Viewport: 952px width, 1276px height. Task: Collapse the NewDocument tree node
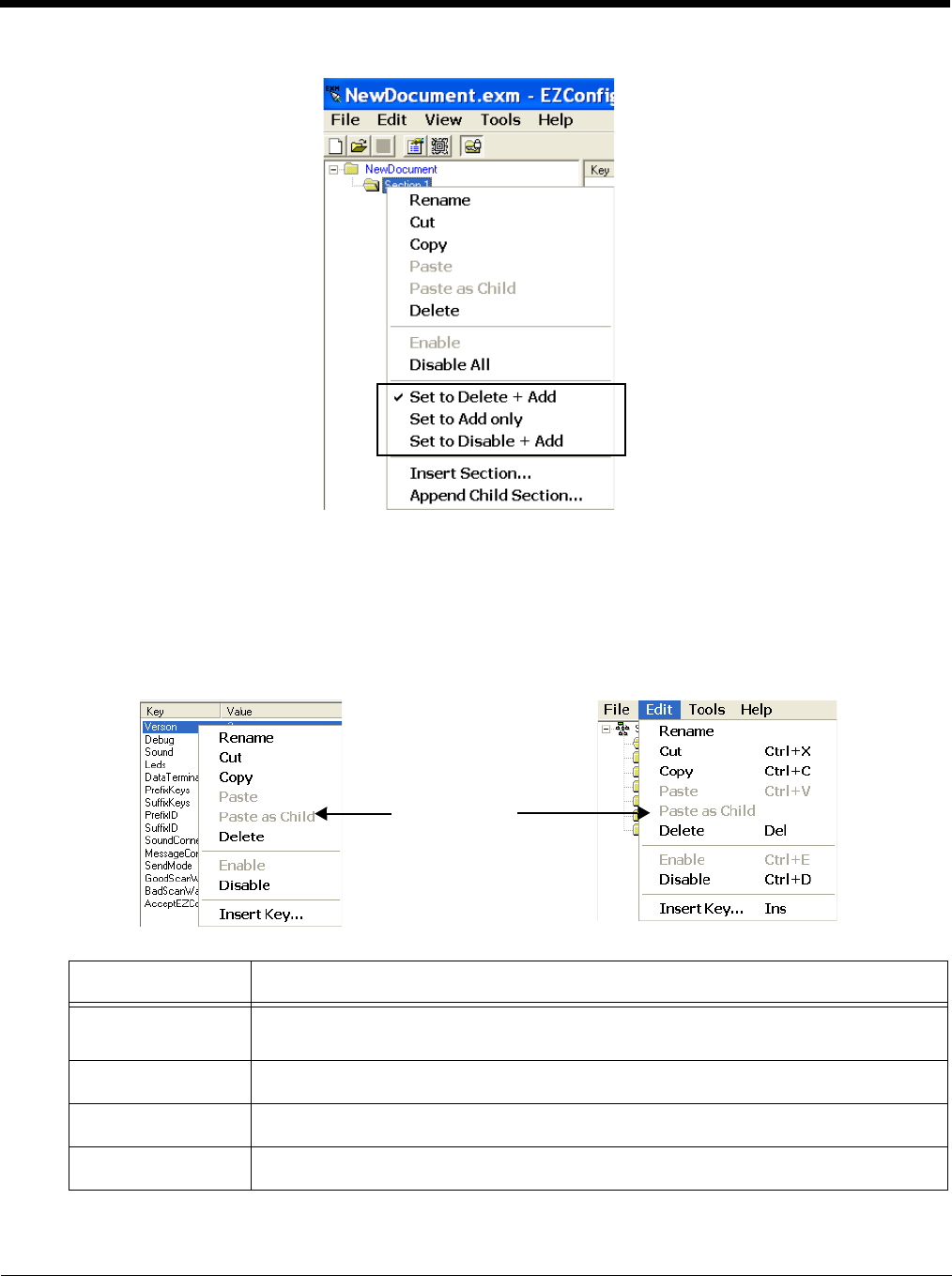tap(333, 170)
